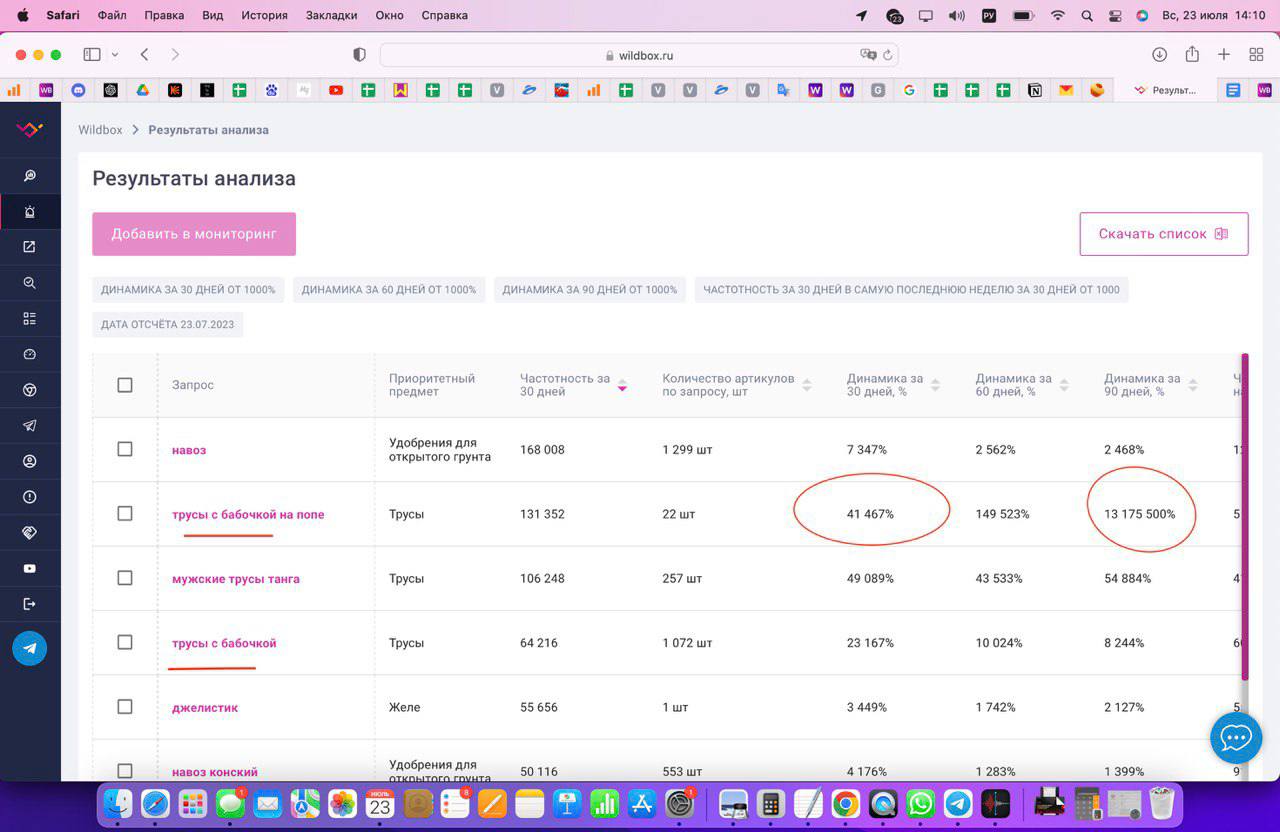
Task: Click the YouTube icon in the sidebar
Action: [30, 568]
